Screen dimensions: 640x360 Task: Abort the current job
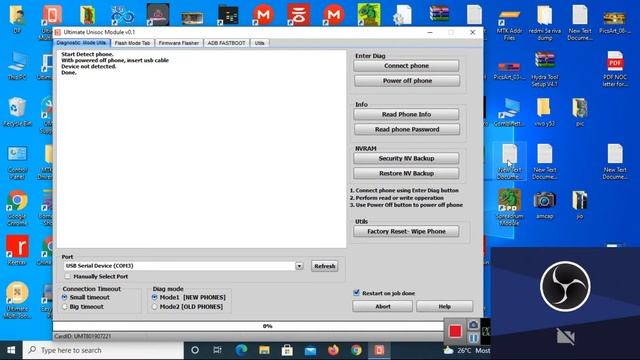coord(382,306)
